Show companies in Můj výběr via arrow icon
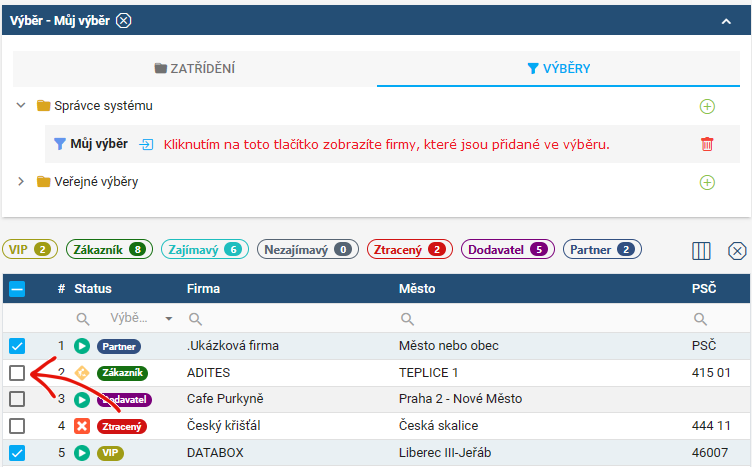The image size is (752, 467). click(x=146, y=144)
